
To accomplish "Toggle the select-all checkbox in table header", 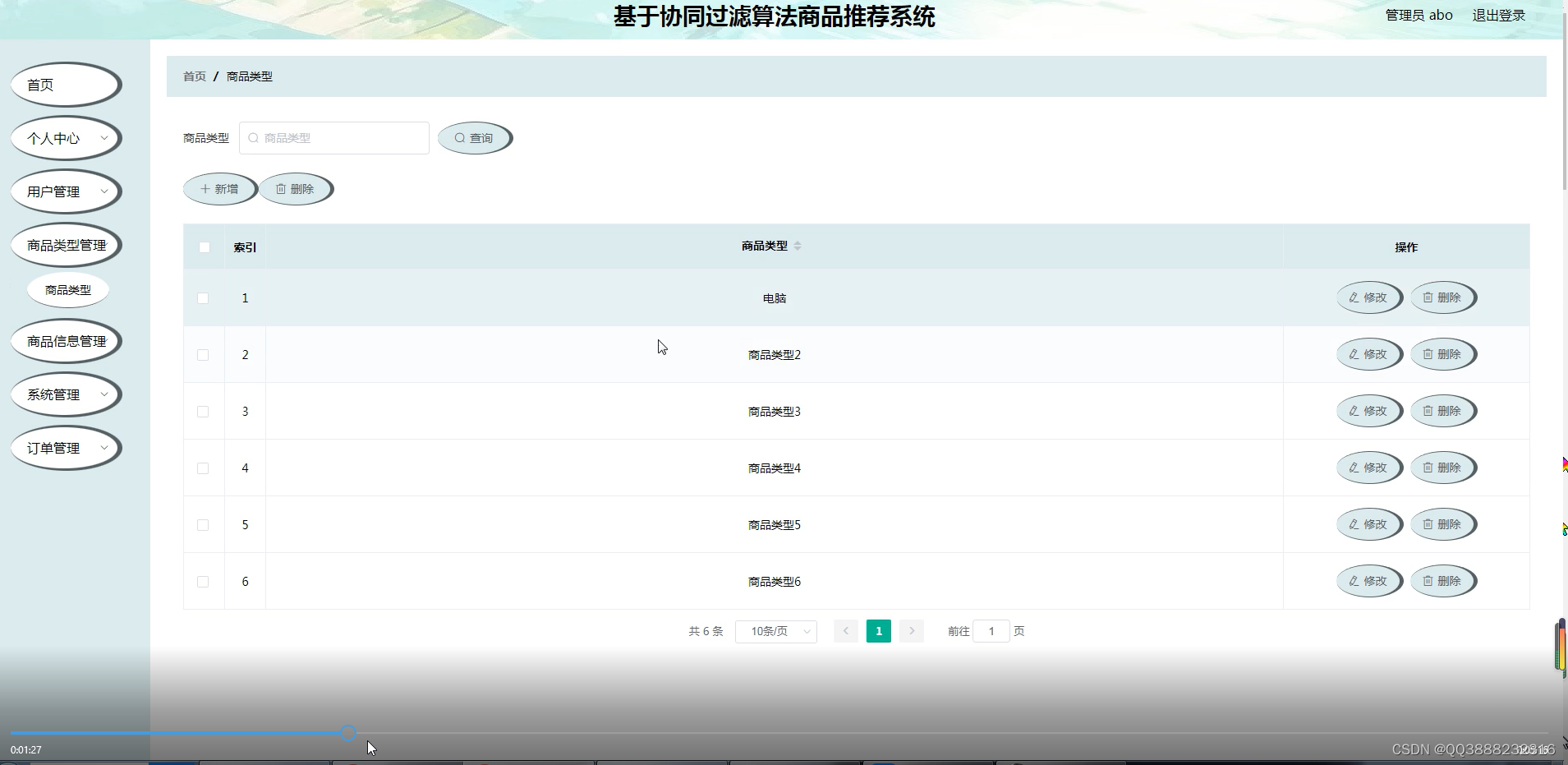I will coord(205,247).
